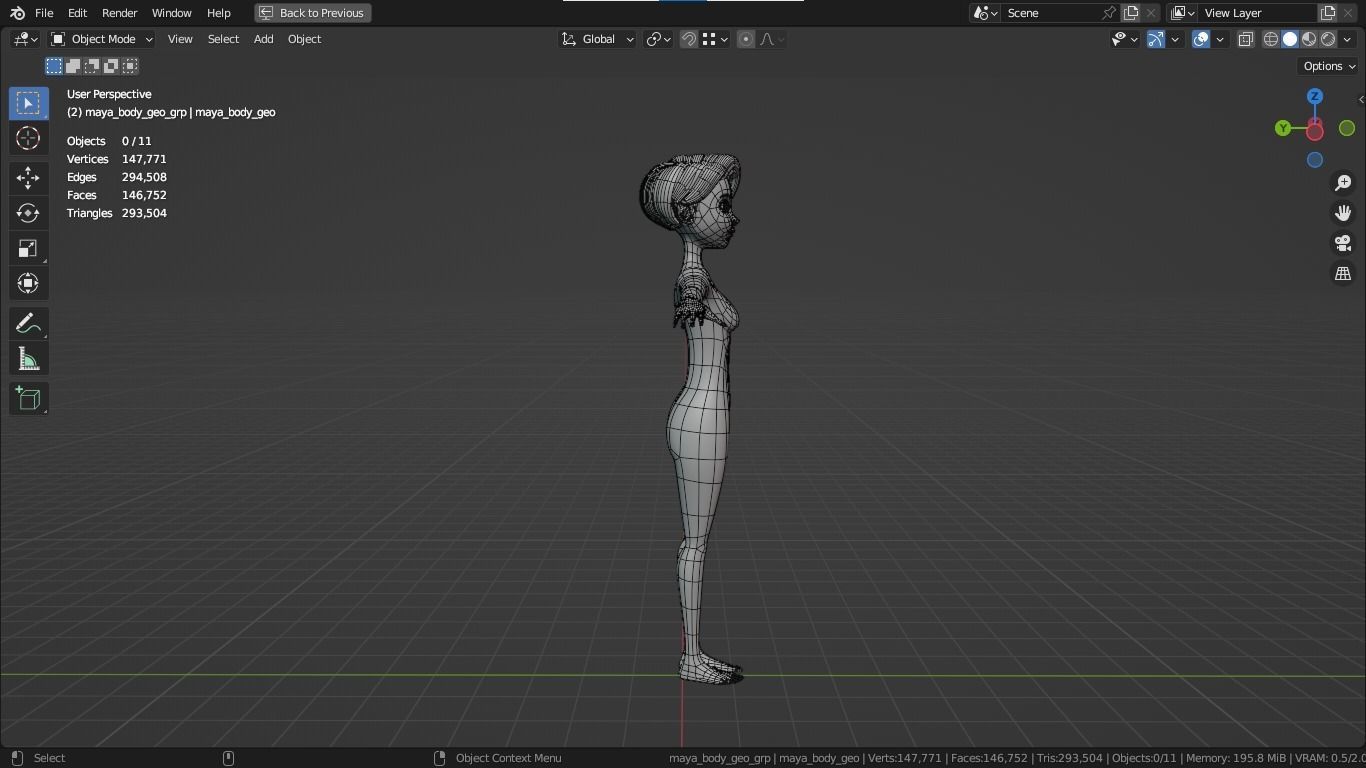Open snapping options dropdown
The image size is (1366, 768).
[713, 39]
